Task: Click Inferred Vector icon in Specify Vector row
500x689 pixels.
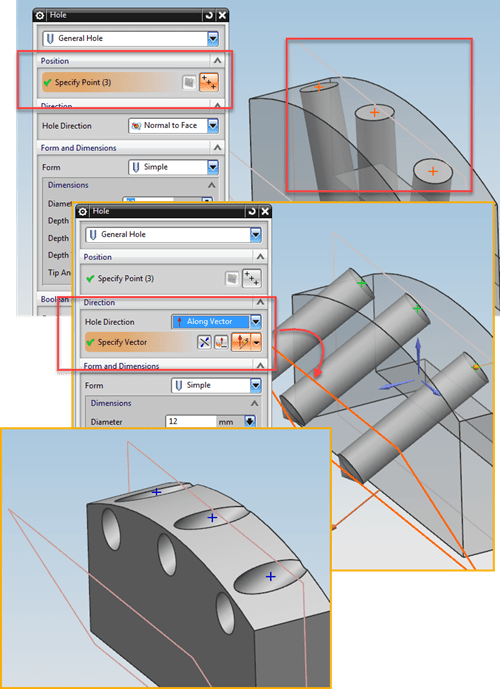Action: point(241,342)
